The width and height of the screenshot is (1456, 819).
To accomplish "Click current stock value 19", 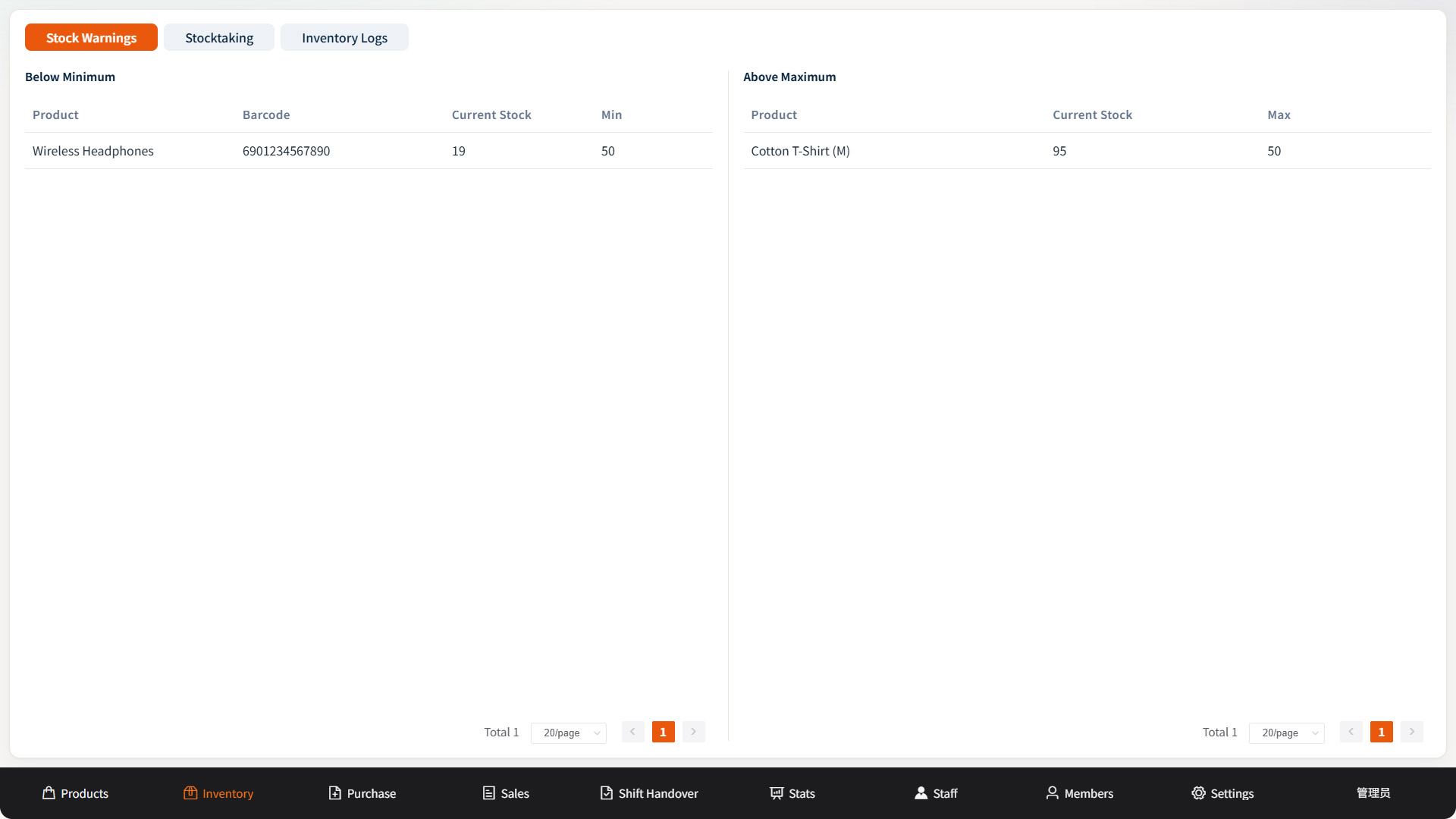I will tap(459, 151).
